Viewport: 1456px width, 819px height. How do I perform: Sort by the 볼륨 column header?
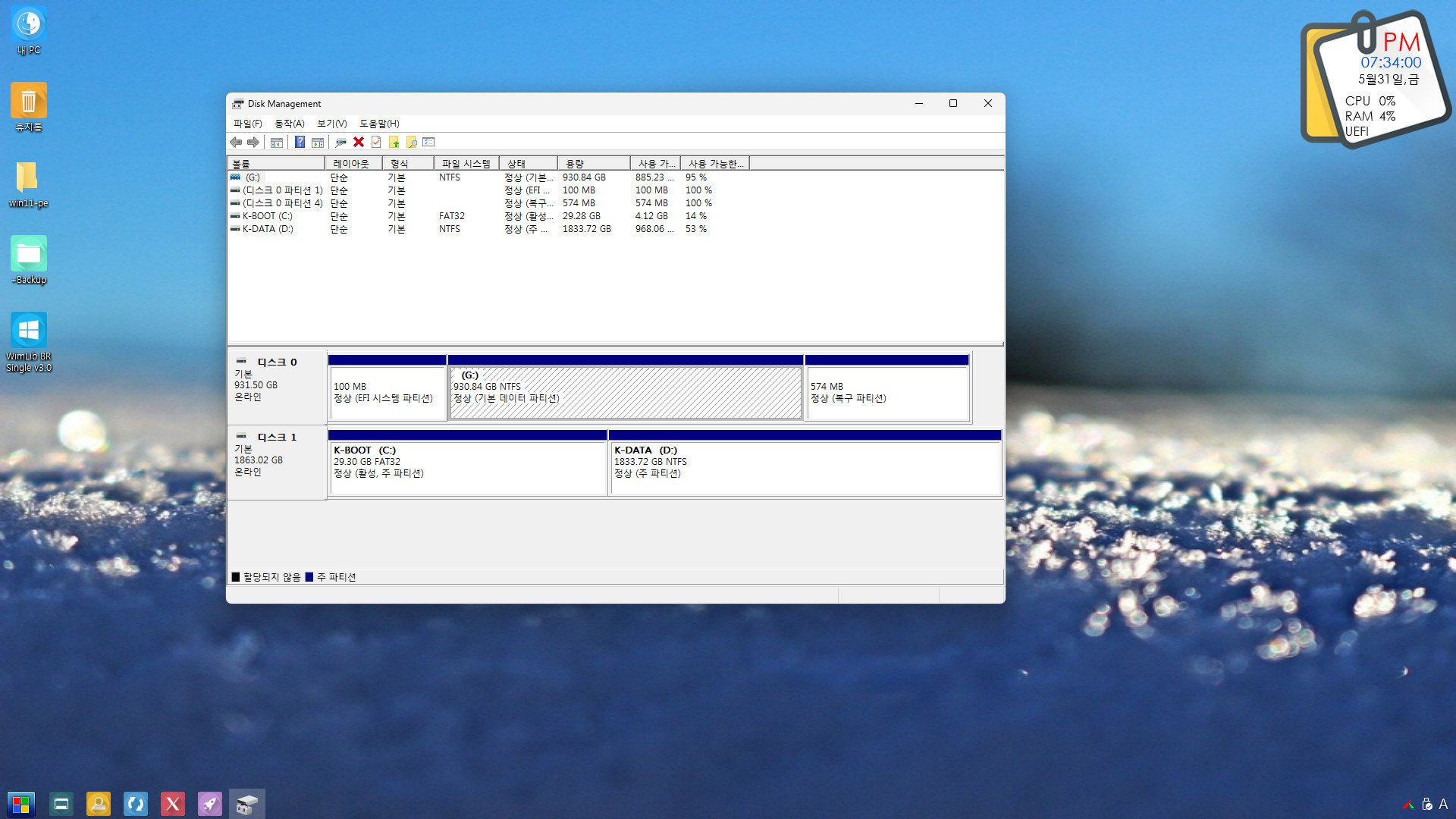click(x=276, y=164)
